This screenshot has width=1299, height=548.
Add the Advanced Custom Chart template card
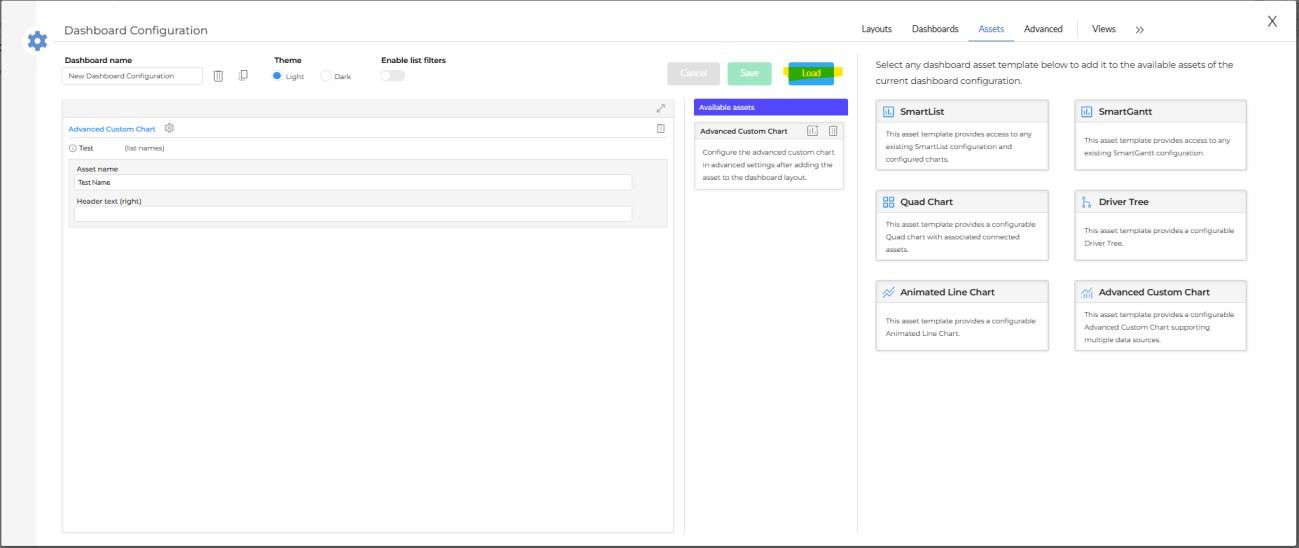tap(1160, 315)
